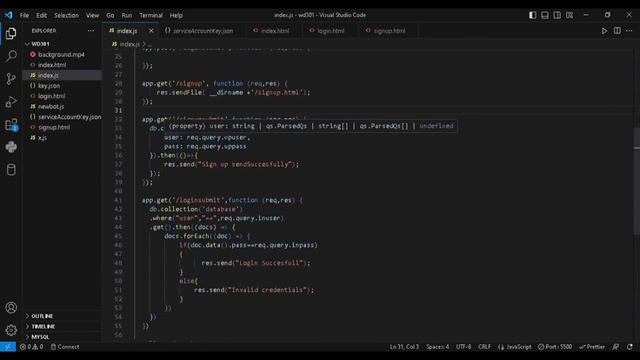Click the Visual Studio Code logo icon

click(x=9, y=15)
